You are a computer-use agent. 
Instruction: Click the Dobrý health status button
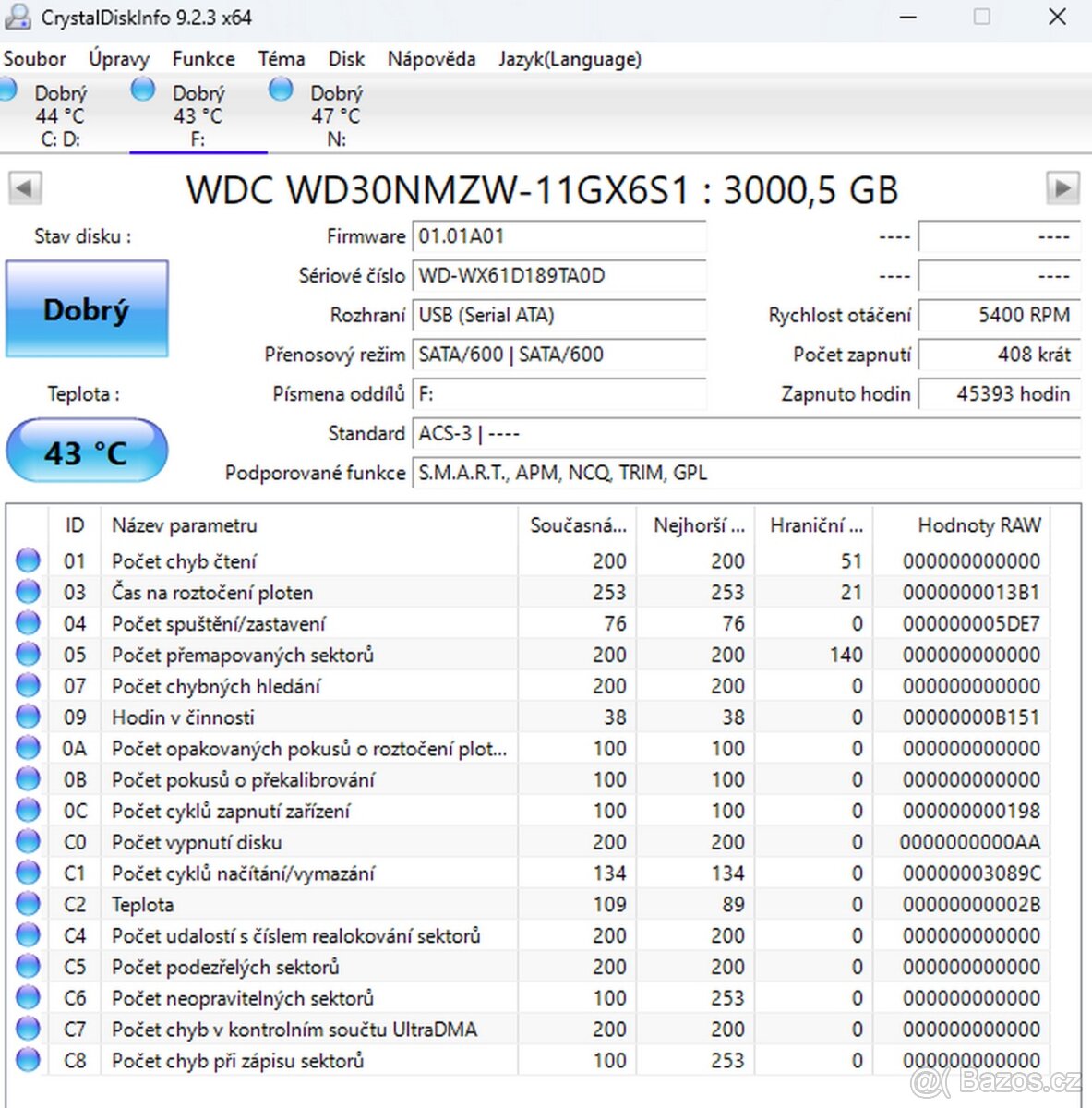(x=87, y=309)
